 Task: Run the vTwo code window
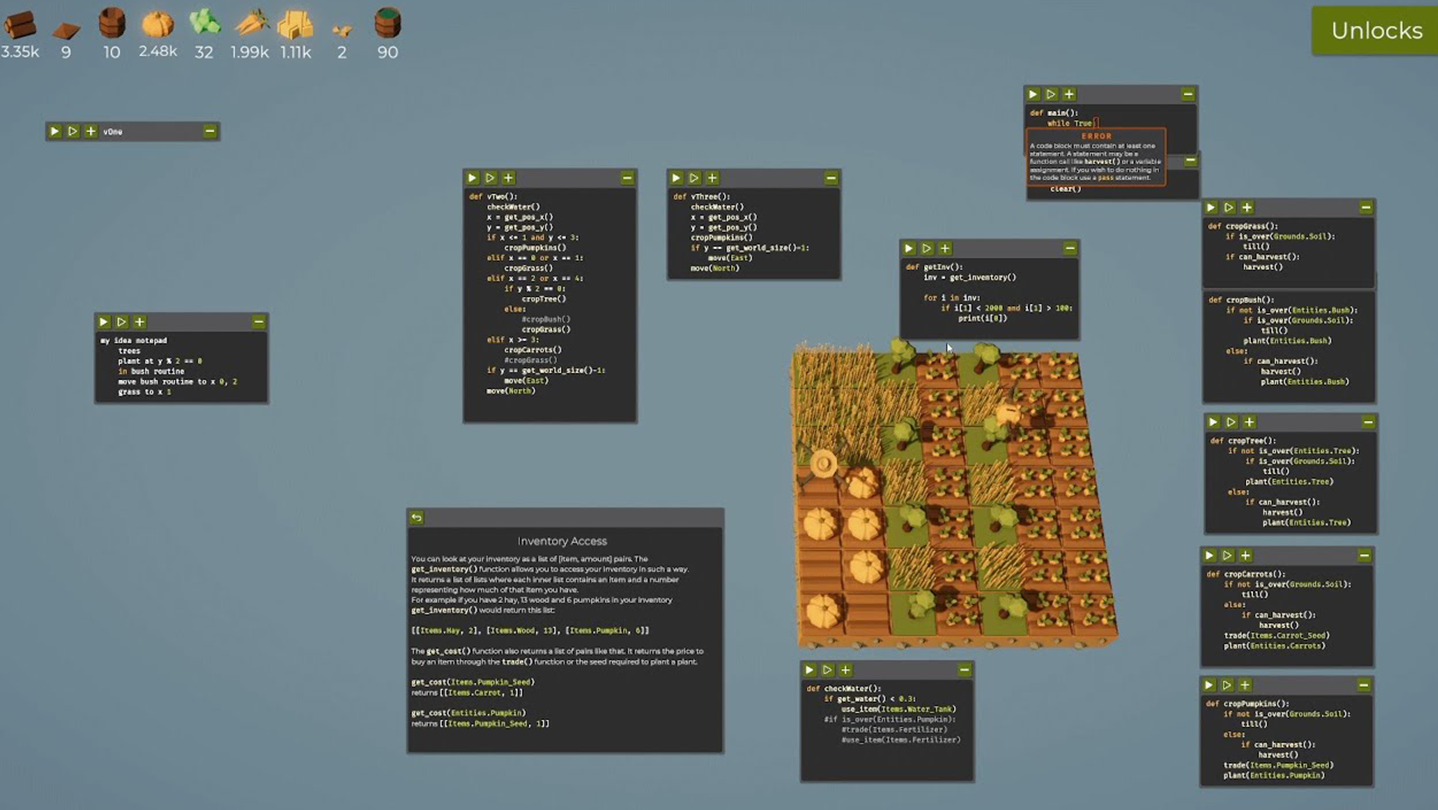tap(472, 178)
